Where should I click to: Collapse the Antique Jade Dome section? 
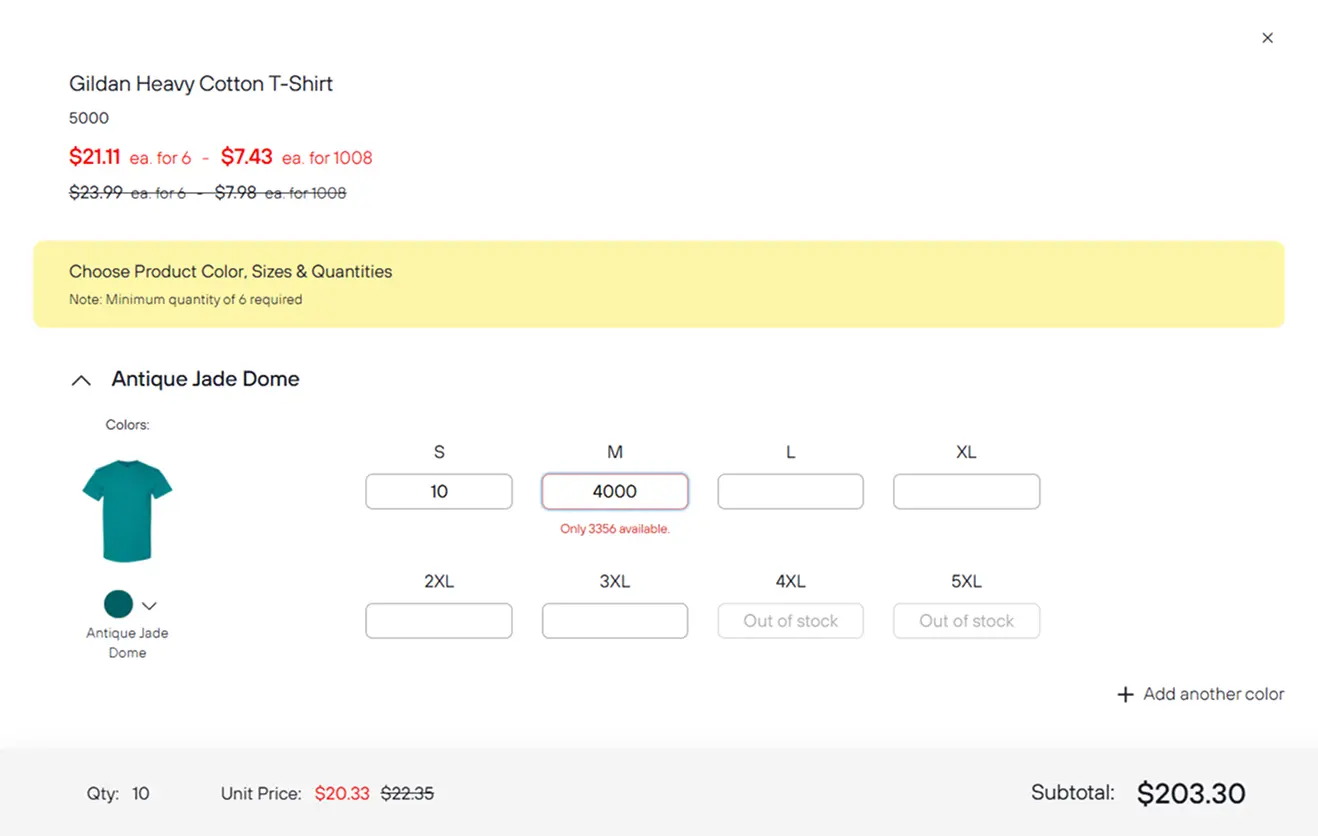(82, 380)
